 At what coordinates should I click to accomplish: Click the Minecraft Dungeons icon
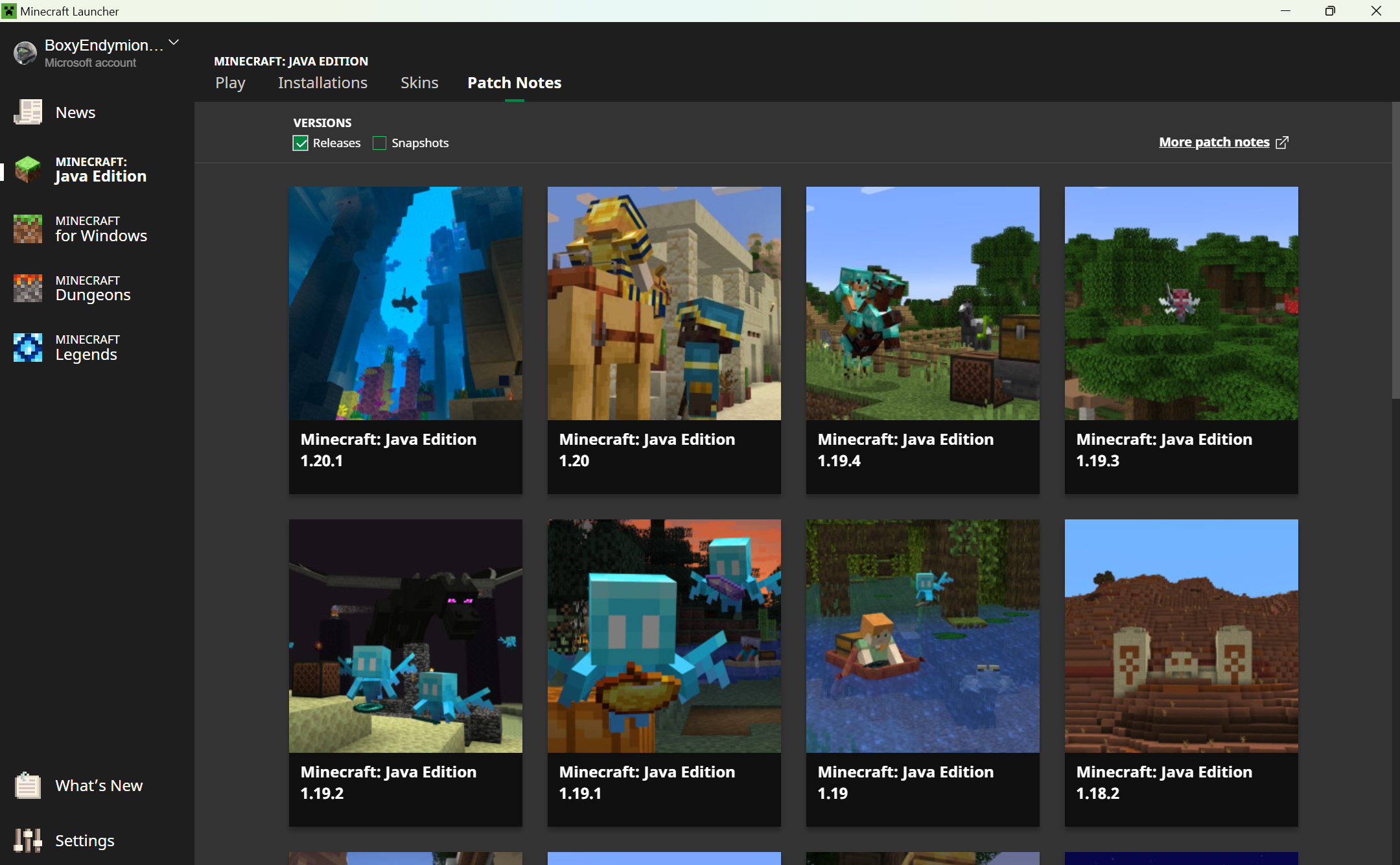28,288
